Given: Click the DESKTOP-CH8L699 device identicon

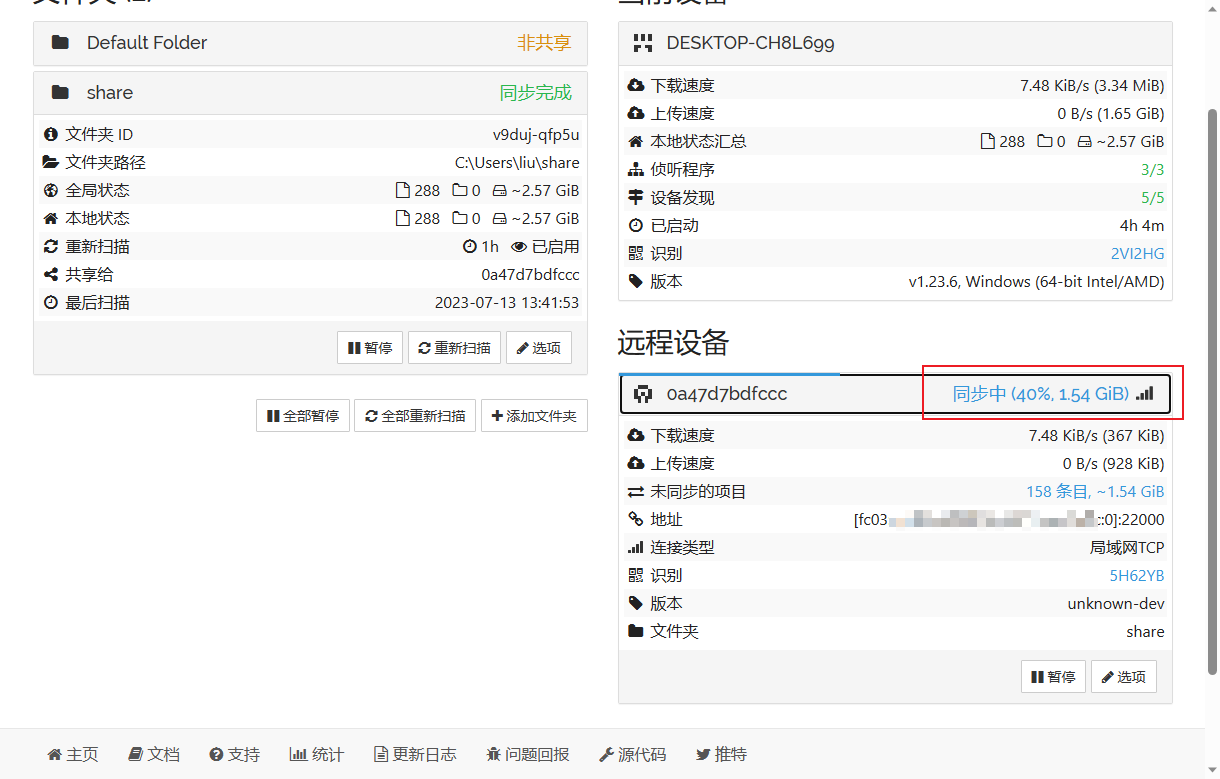Looking at the screenshot, I should tap(643, 43).
